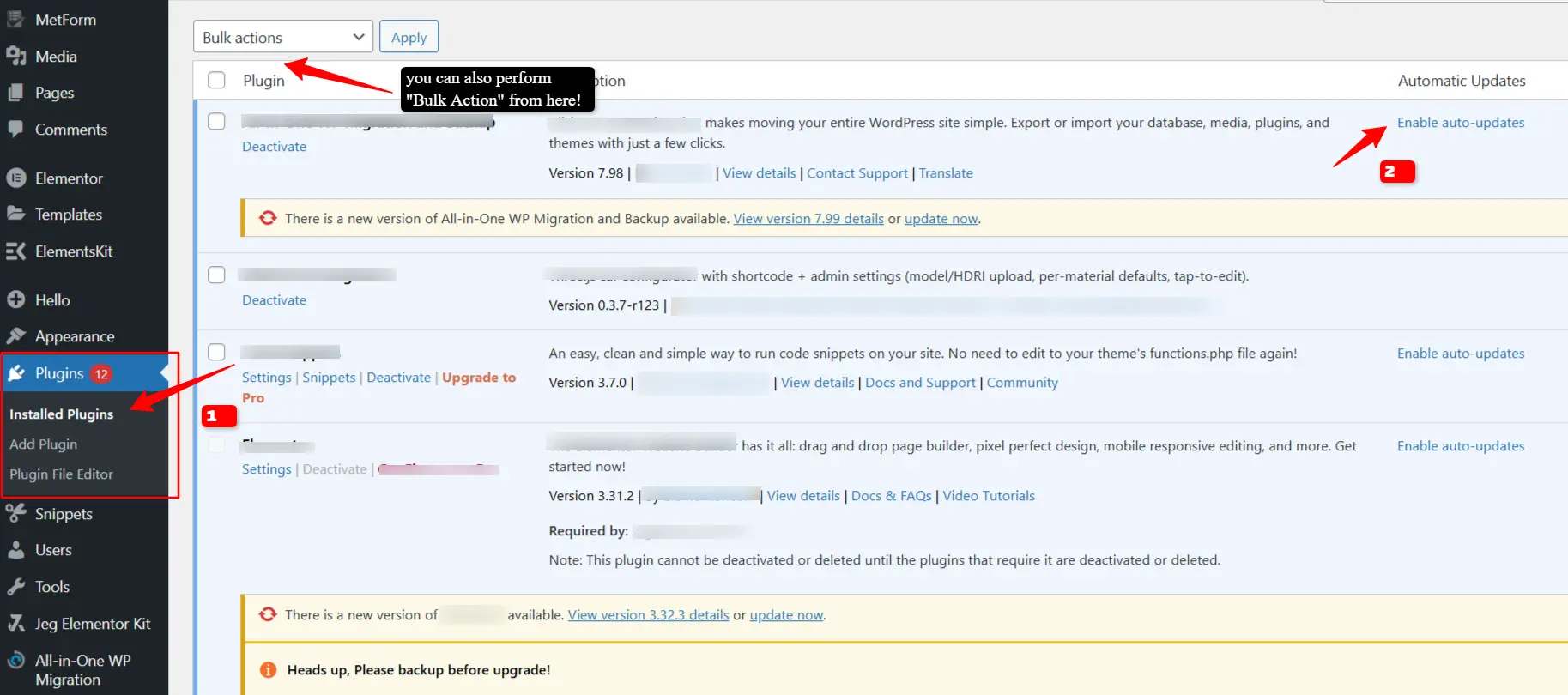This screenshot has width=1568, height=695.
Task: Open the Plugin File Editor submenu
Action: pos(61,474)
